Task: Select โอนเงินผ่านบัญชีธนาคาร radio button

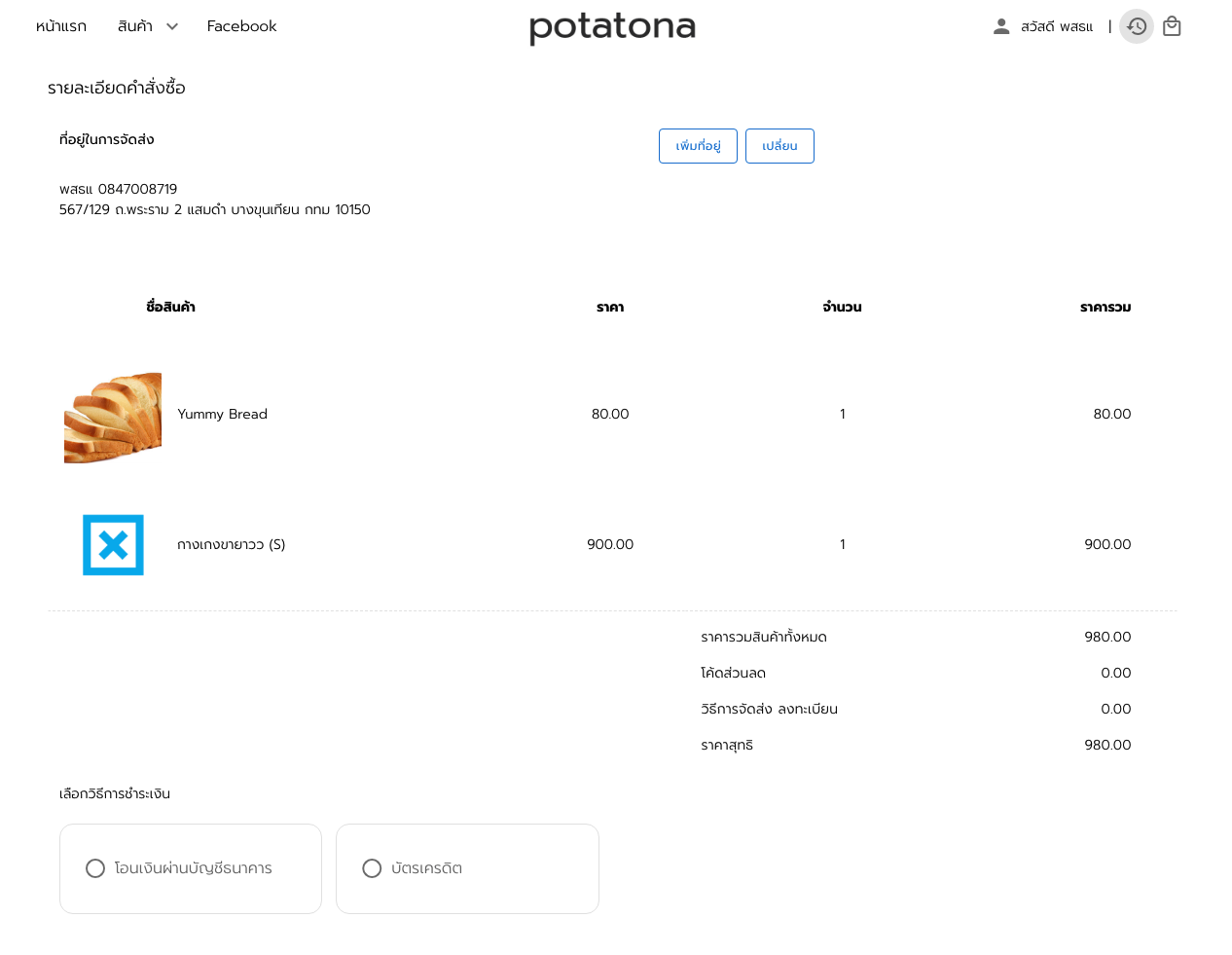Action: coord(95,868)
